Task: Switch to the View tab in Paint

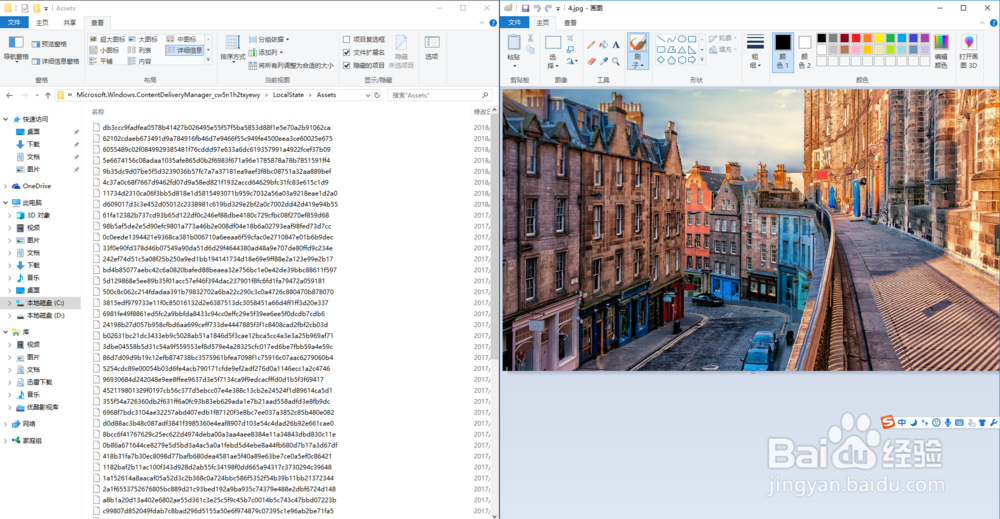Action: pyautogui.click(x=570, y=22)
